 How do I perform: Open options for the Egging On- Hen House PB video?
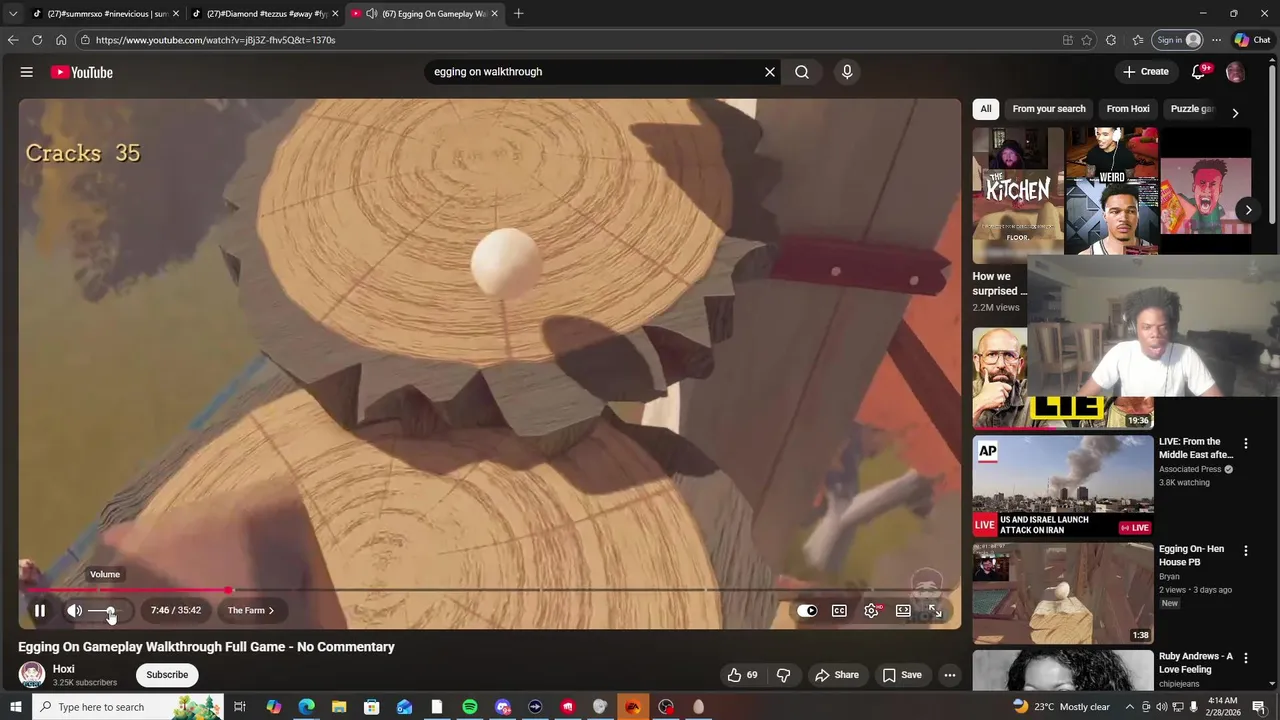(x=1246, y=551)
